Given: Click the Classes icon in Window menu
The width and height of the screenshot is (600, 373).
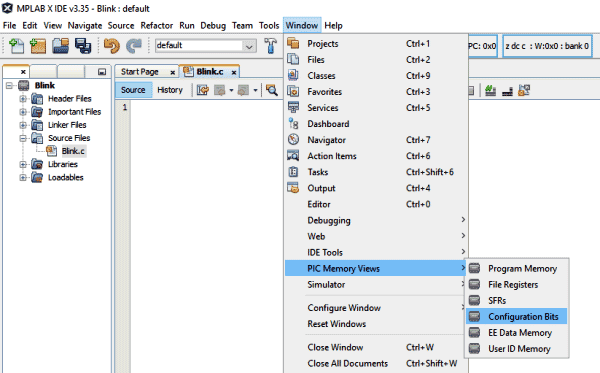Looking at the screenshot, I should (x=293, y=75).
